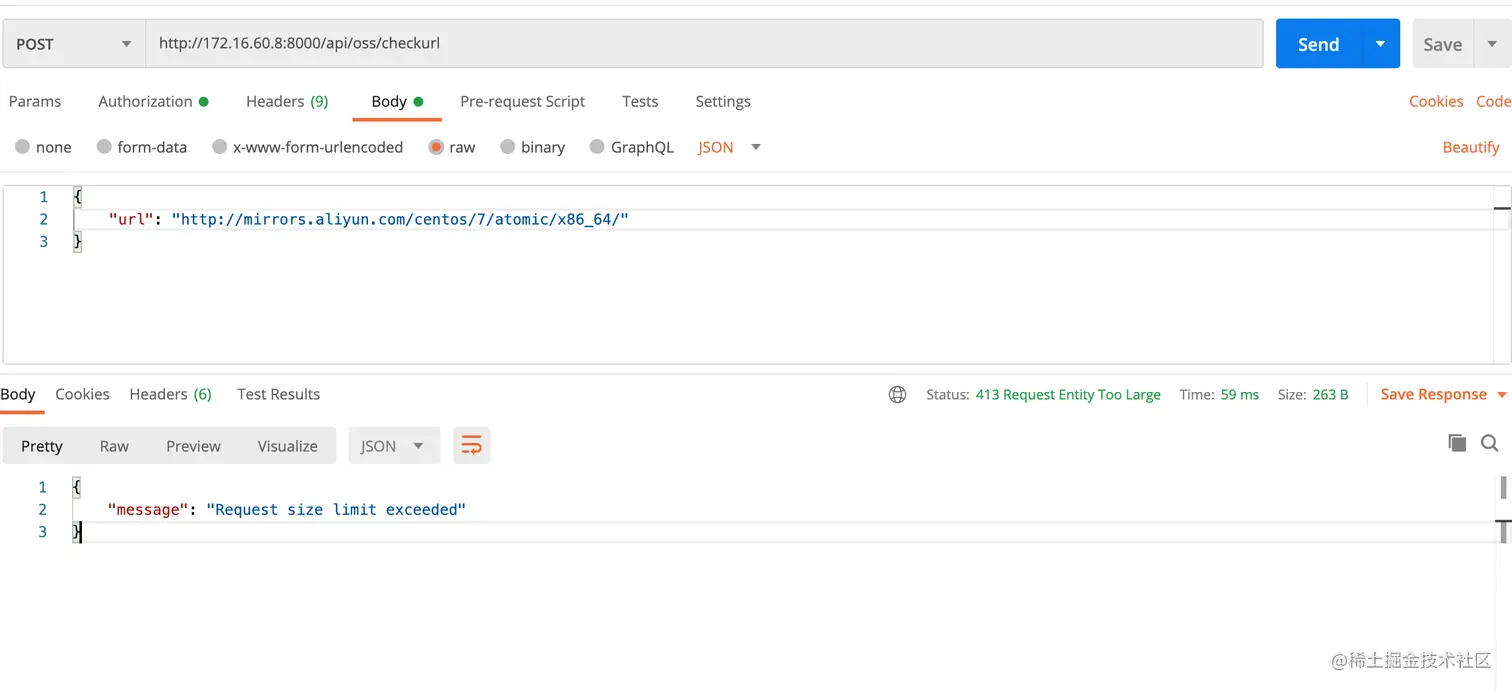
Task: Search the response with magnifier icon
Action: tap(1490, 443)
